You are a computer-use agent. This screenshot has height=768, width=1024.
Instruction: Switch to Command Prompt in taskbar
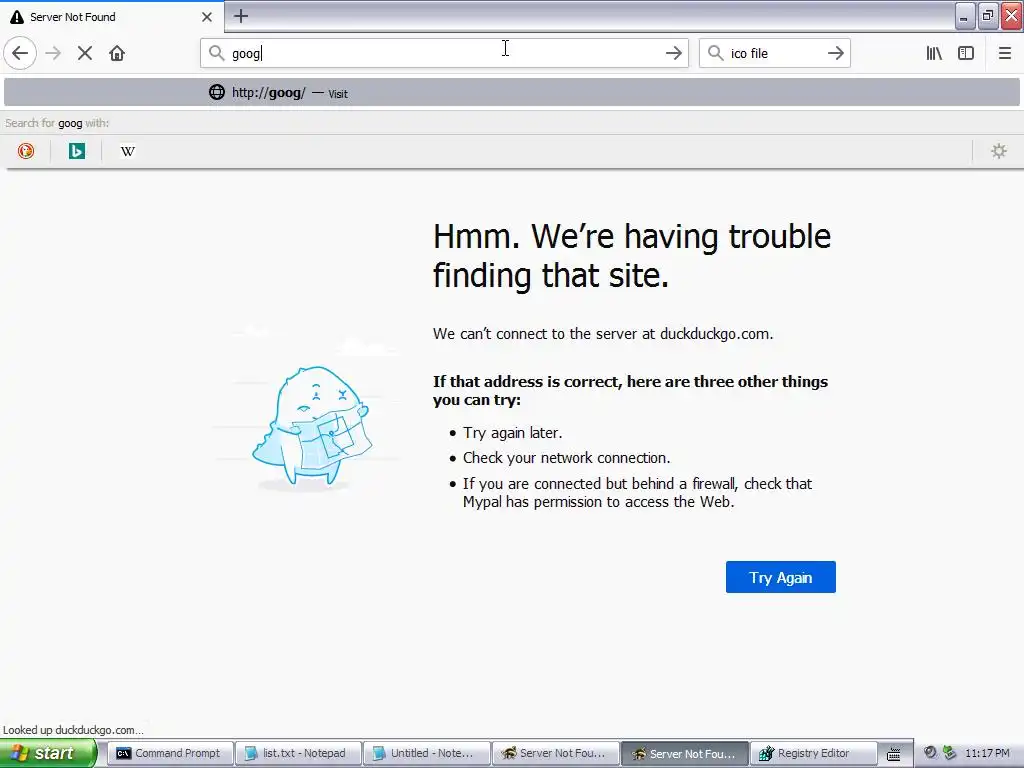pyautogui.click(x=170, y=754)
